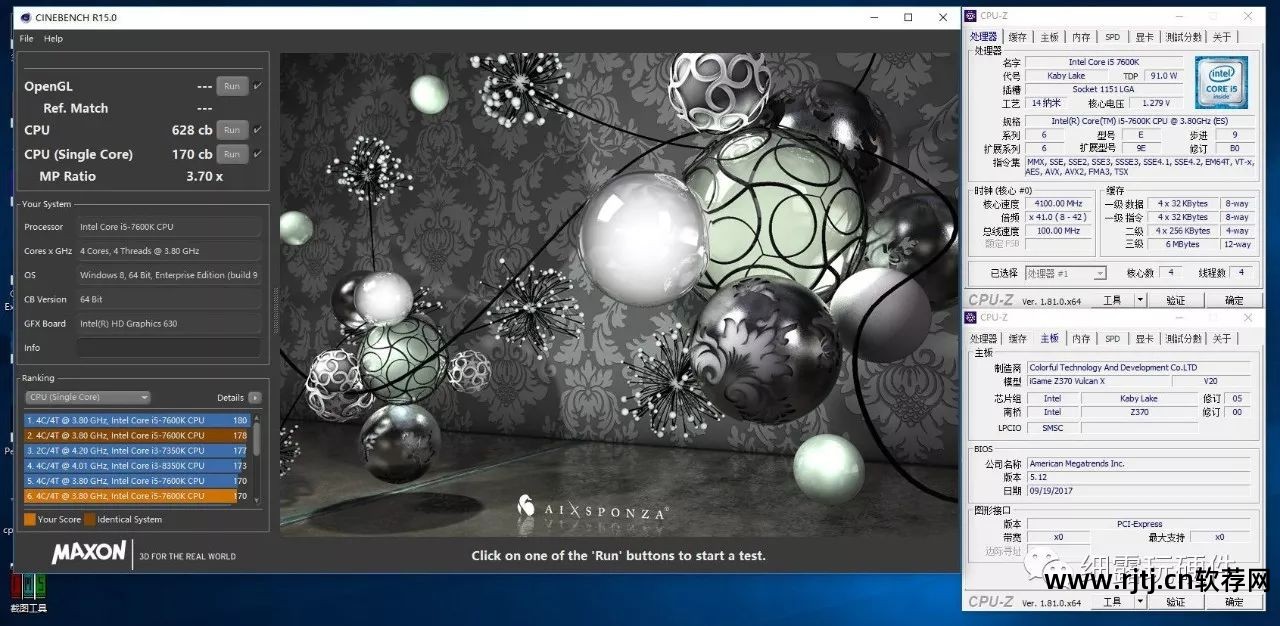Click the Your Score orange legend swatch
Image resolution: width=1280 pixels, height=626 pixels.
(x=29, y=519)
